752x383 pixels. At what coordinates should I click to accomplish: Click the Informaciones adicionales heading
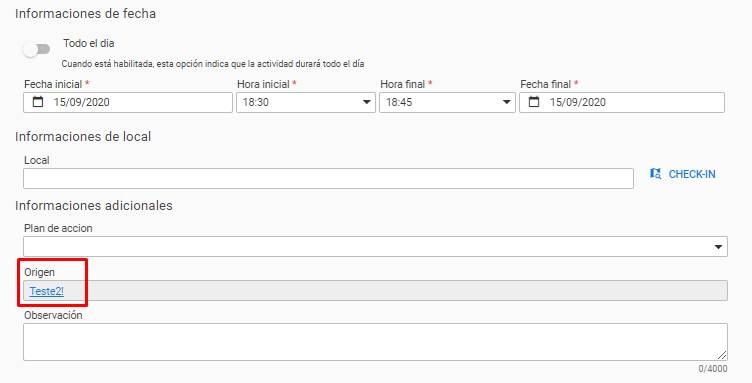click(x=94, y=206)
